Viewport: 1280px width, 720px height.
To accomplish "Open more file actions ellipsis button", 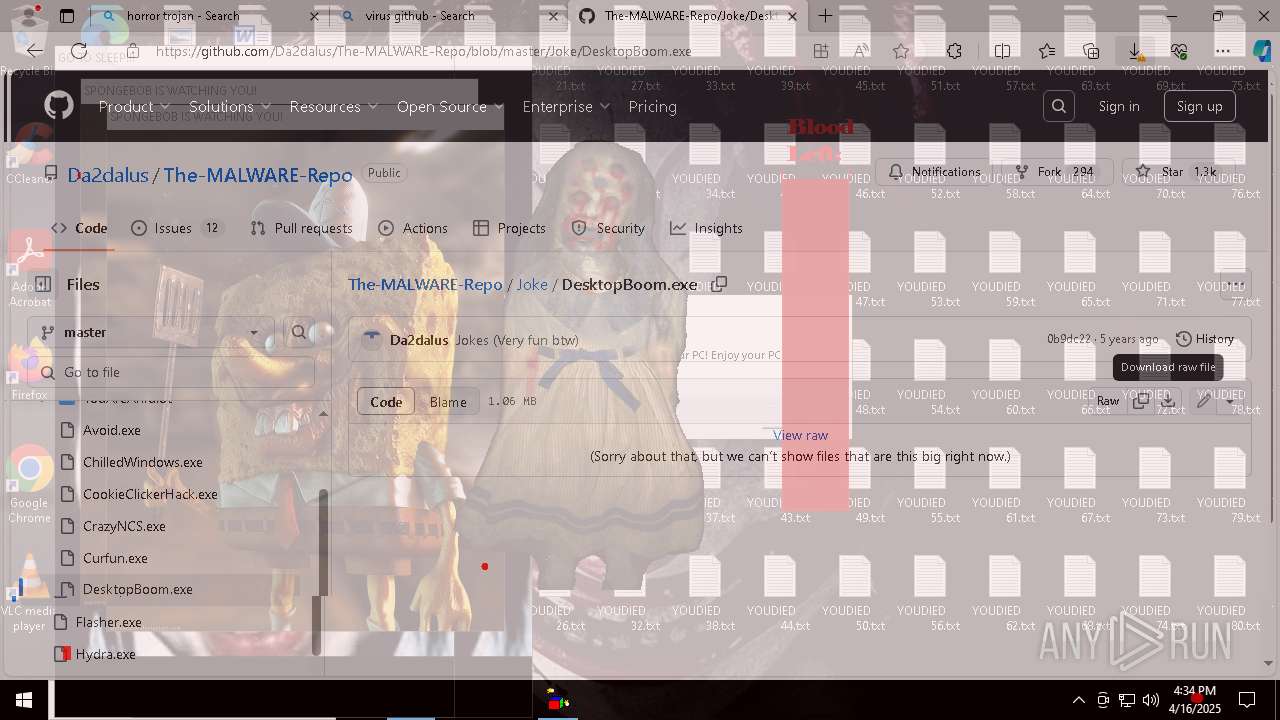I will (1236, 284).
